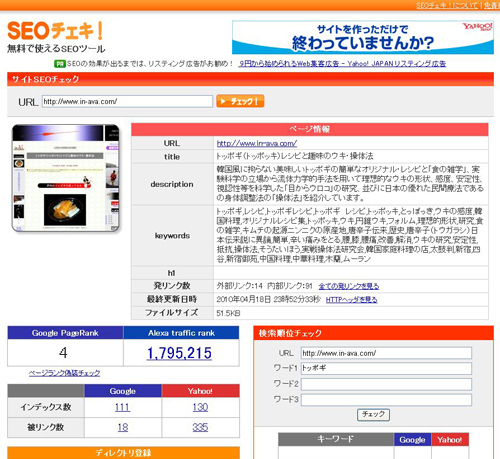Follow the http://www.in-ava.com/ page URL link

(x=257, y=143)
